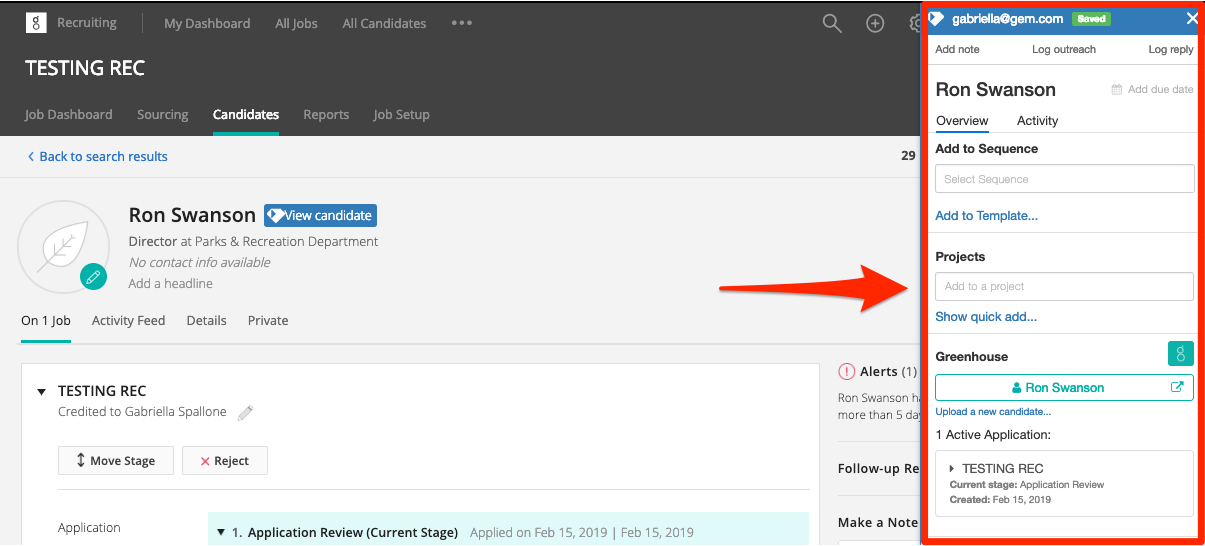Click Add to Template link

[986, 215]
